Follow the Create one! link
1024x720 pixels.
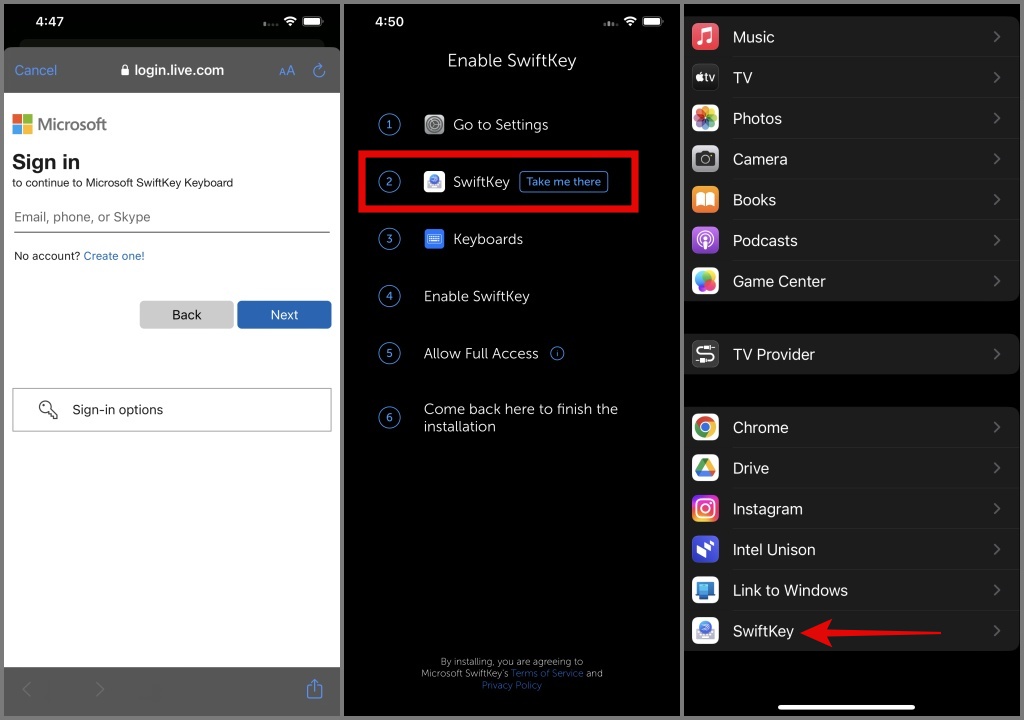click(114, 256)
